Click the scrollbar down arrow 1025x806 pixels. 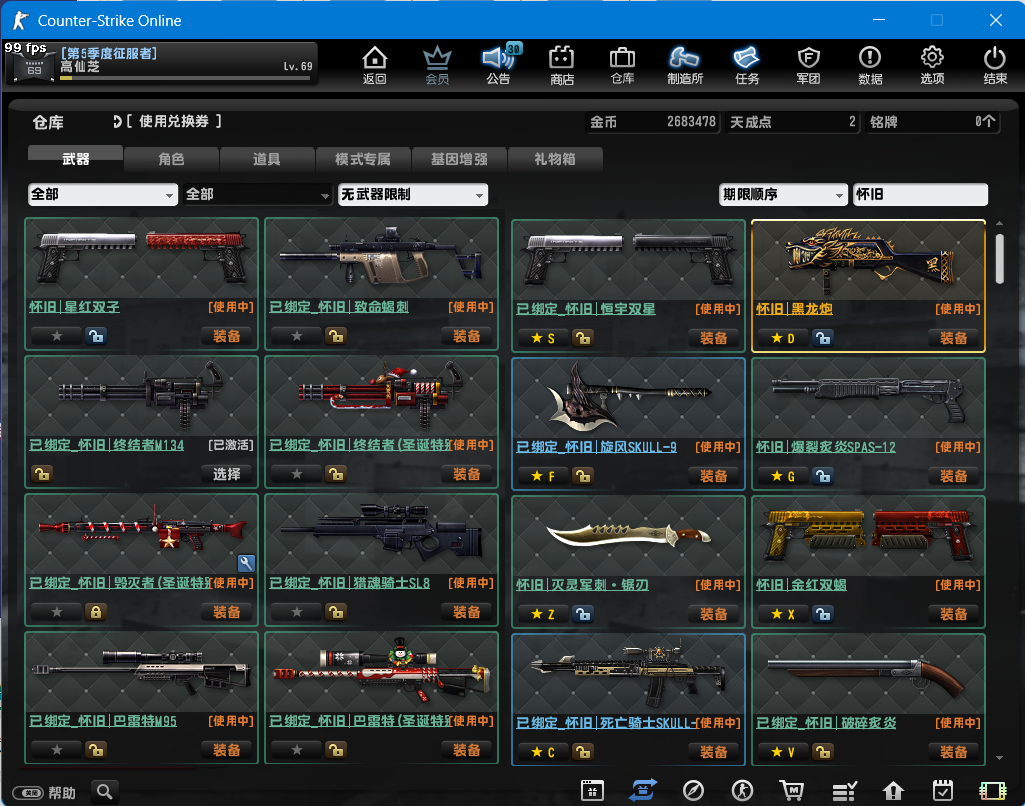[x=1000, y=758]
